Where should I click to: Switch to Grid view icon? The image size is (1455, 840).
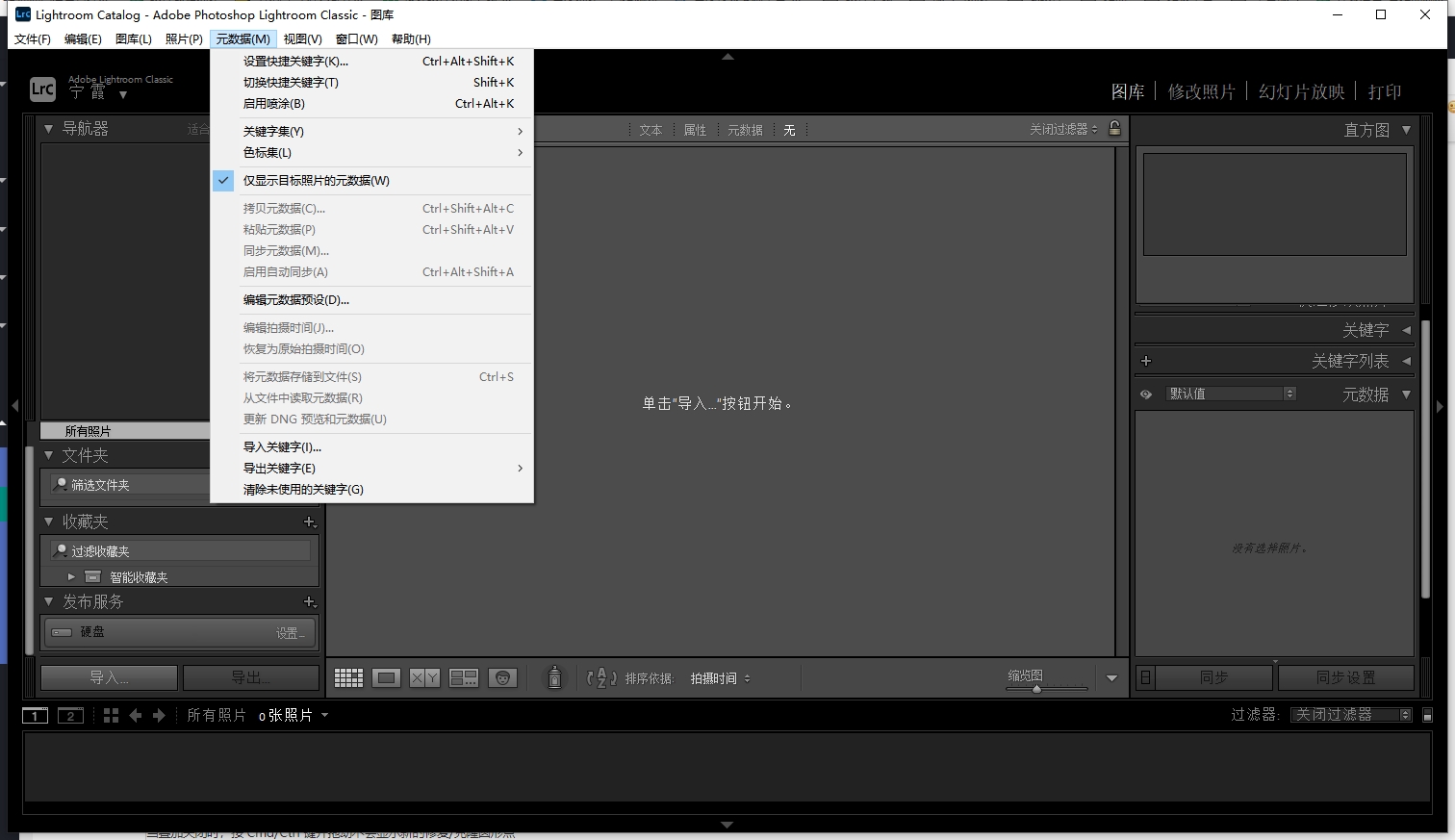[348, 678]
